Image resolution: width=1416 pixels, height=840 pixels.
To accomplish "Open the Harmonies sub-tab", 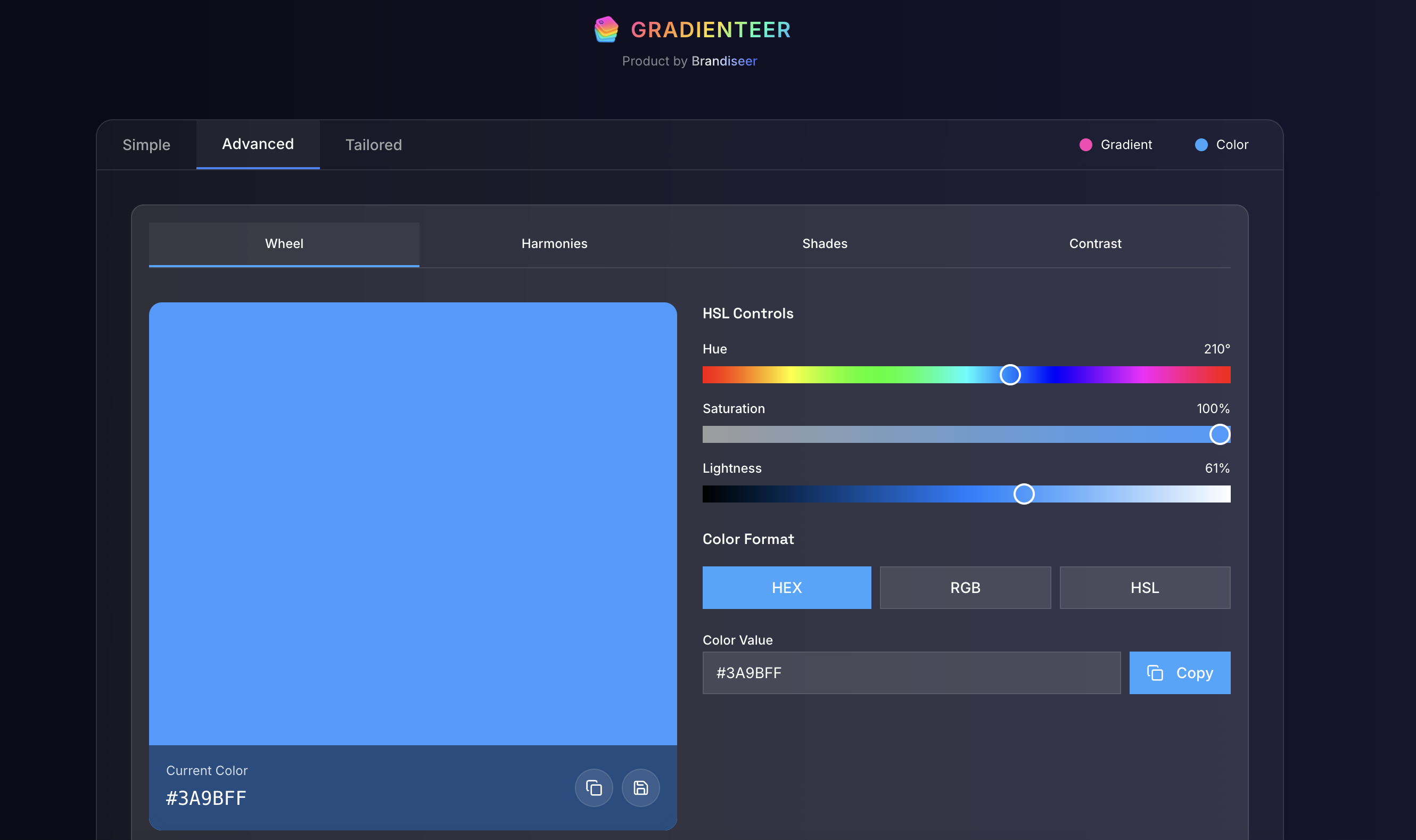I will click(555, 244).
